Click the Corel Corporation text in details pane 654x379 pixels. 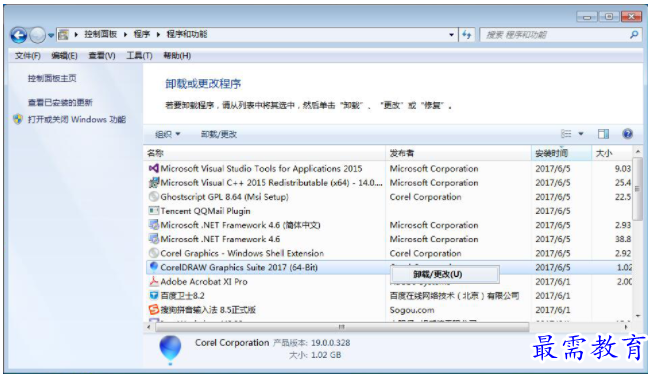click(x=232, y=343)
